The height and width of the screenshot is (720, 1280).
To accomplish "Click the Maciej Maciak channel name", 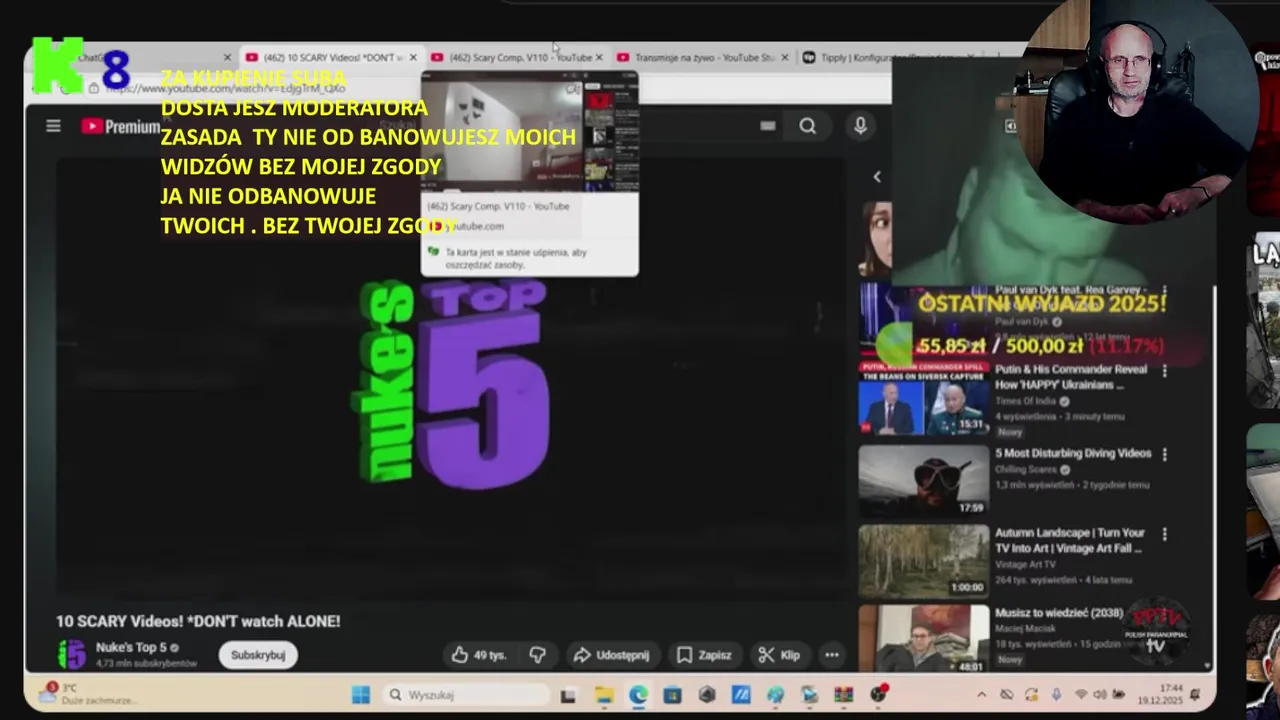I will pos(1025,629).
